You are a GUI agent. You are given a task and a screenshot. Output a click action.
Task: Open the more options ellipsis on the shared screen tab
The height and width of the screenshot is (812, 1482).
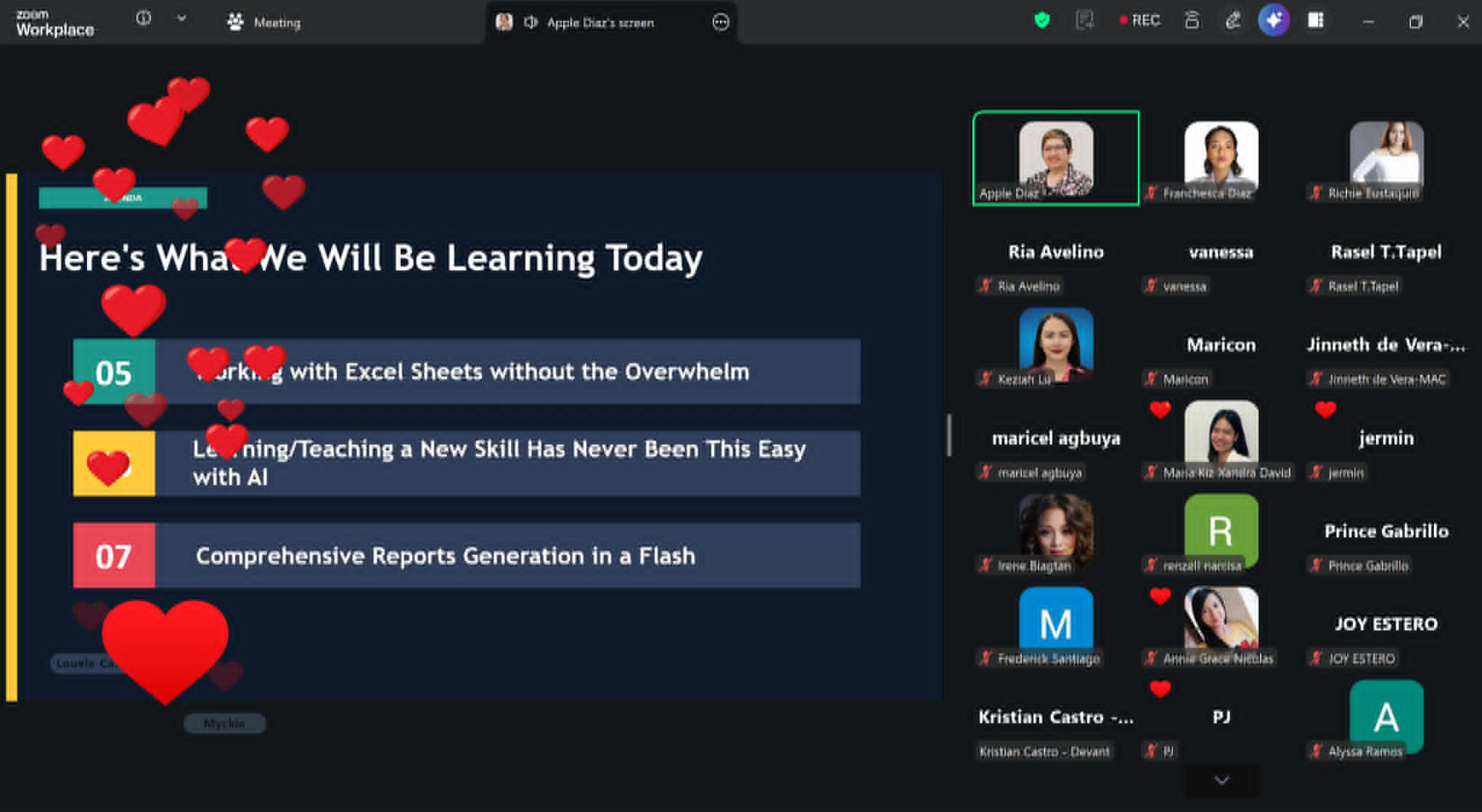pyautogui.click(x=720, y=22)
